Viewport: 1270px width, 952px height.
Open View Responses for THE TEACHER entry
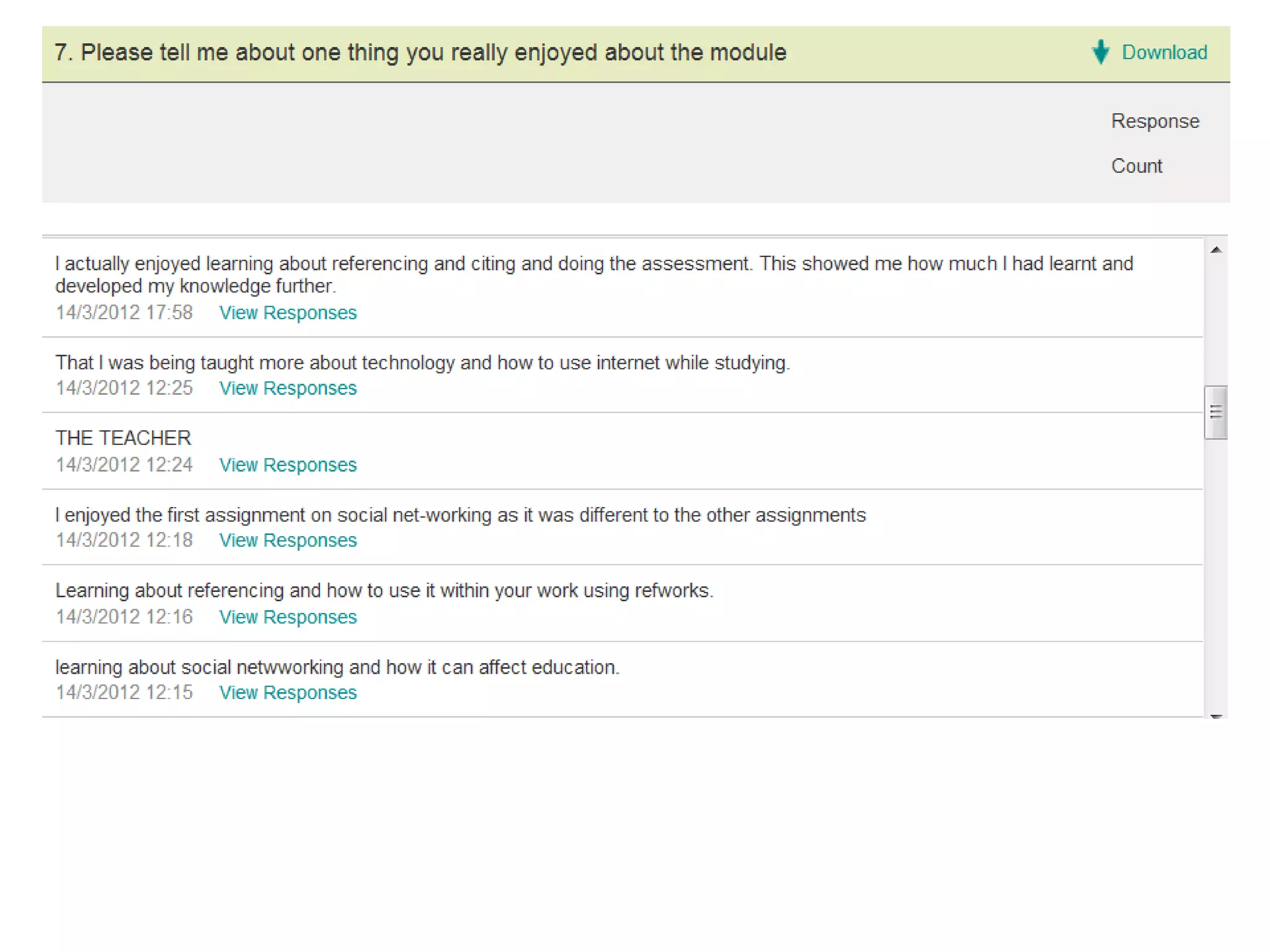288,465
